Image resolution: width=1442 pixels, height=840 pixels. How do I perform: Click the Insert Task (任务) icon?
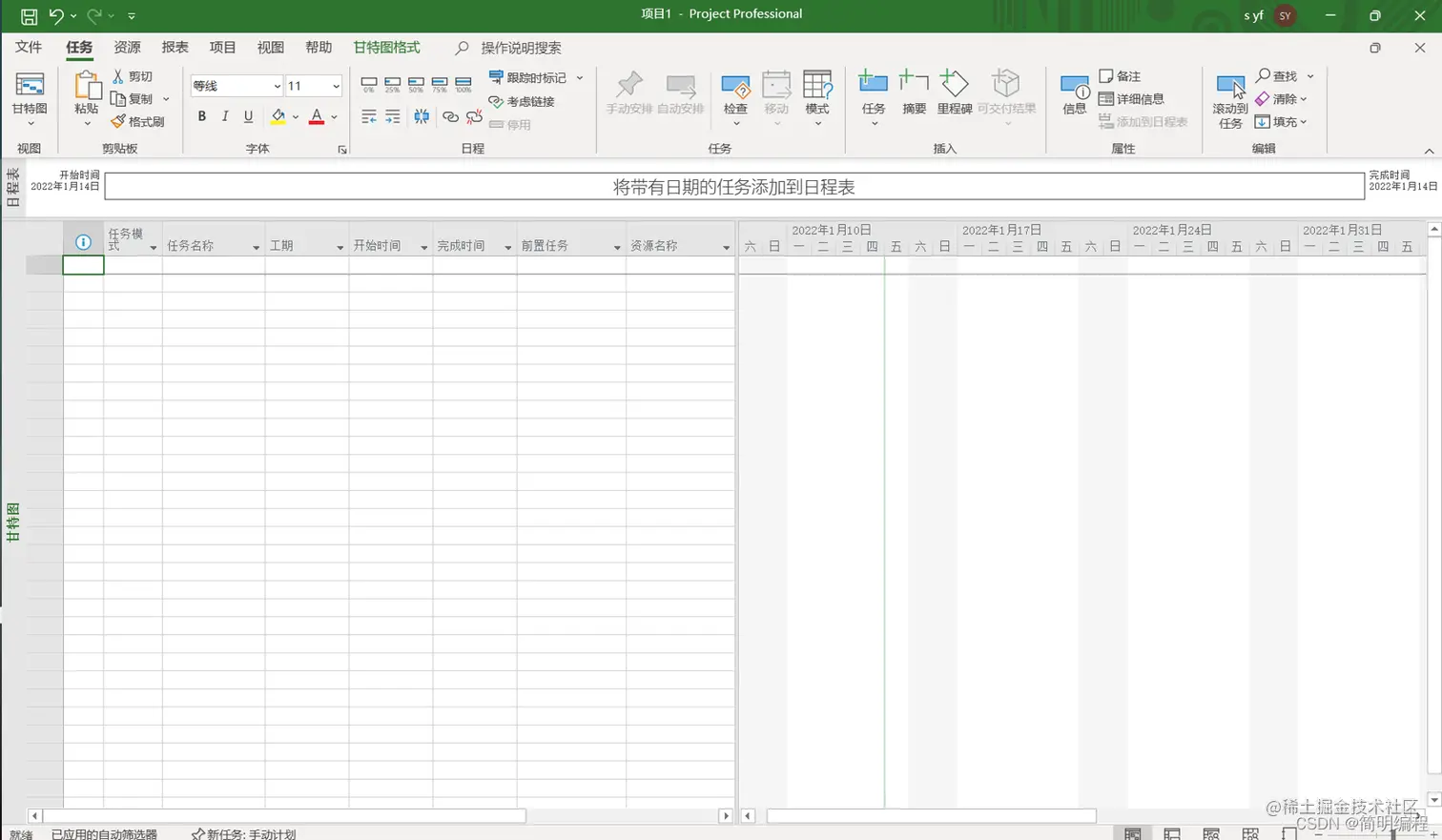(873, 84)
